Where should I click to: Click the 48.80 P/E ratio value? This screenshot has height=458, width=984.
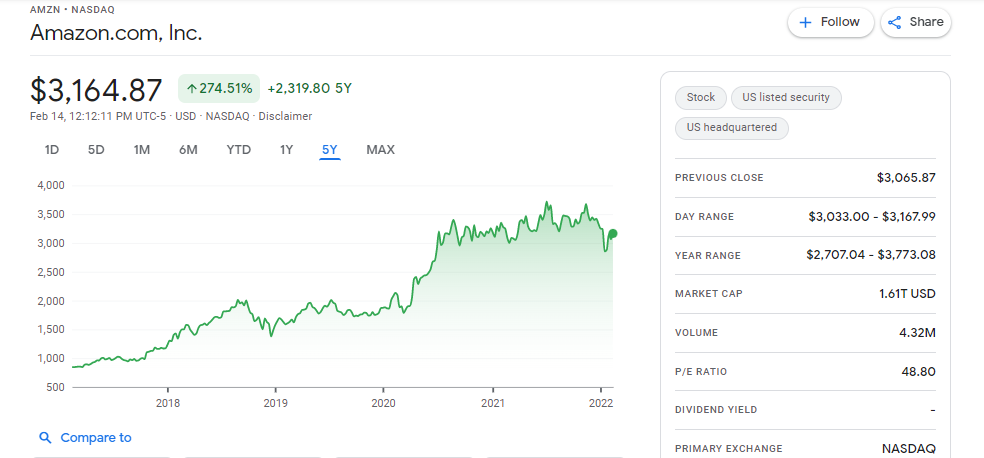tap(919, 371)
